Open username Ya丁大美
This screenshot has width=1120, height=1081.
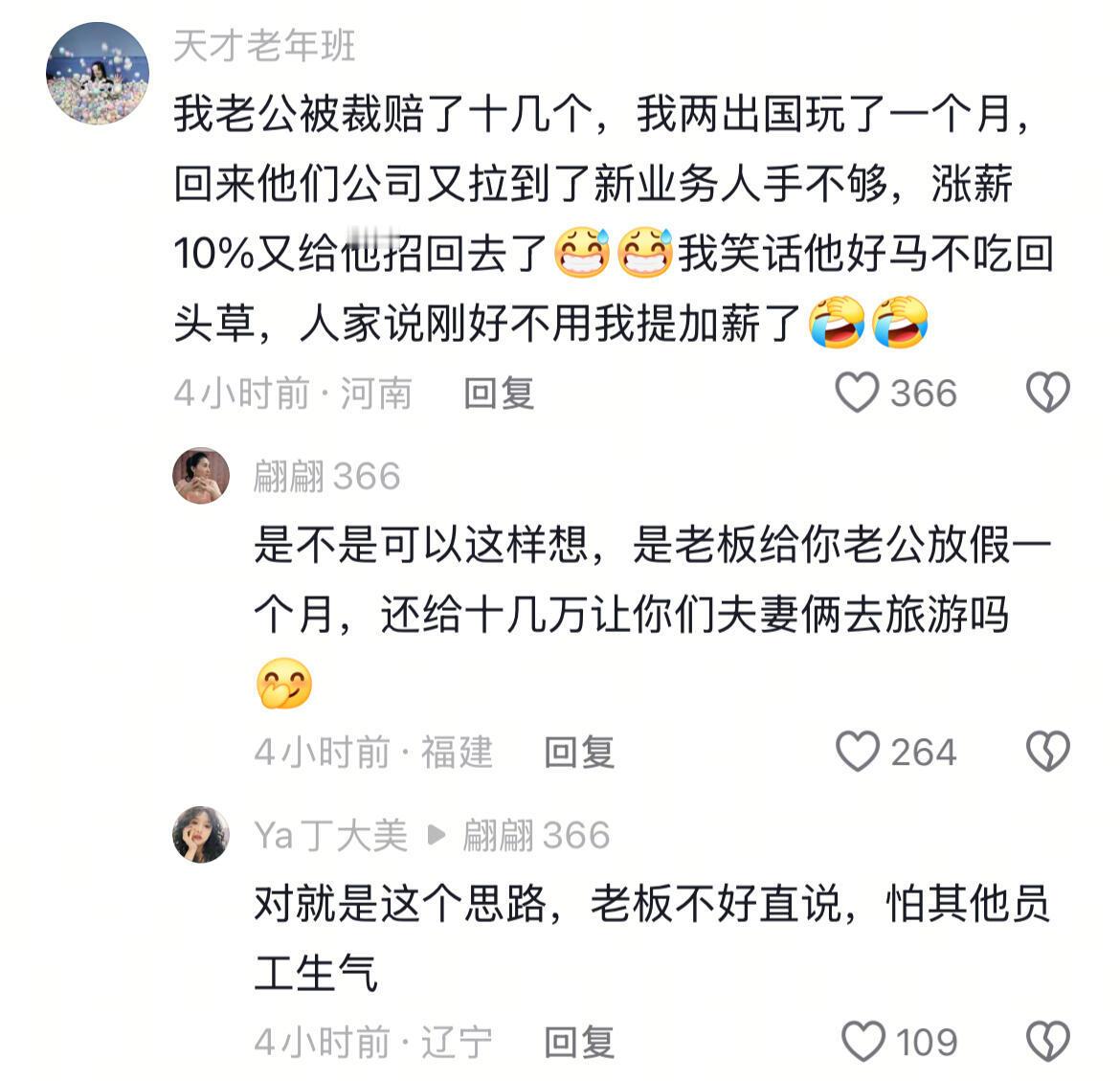tap(330, 835)
